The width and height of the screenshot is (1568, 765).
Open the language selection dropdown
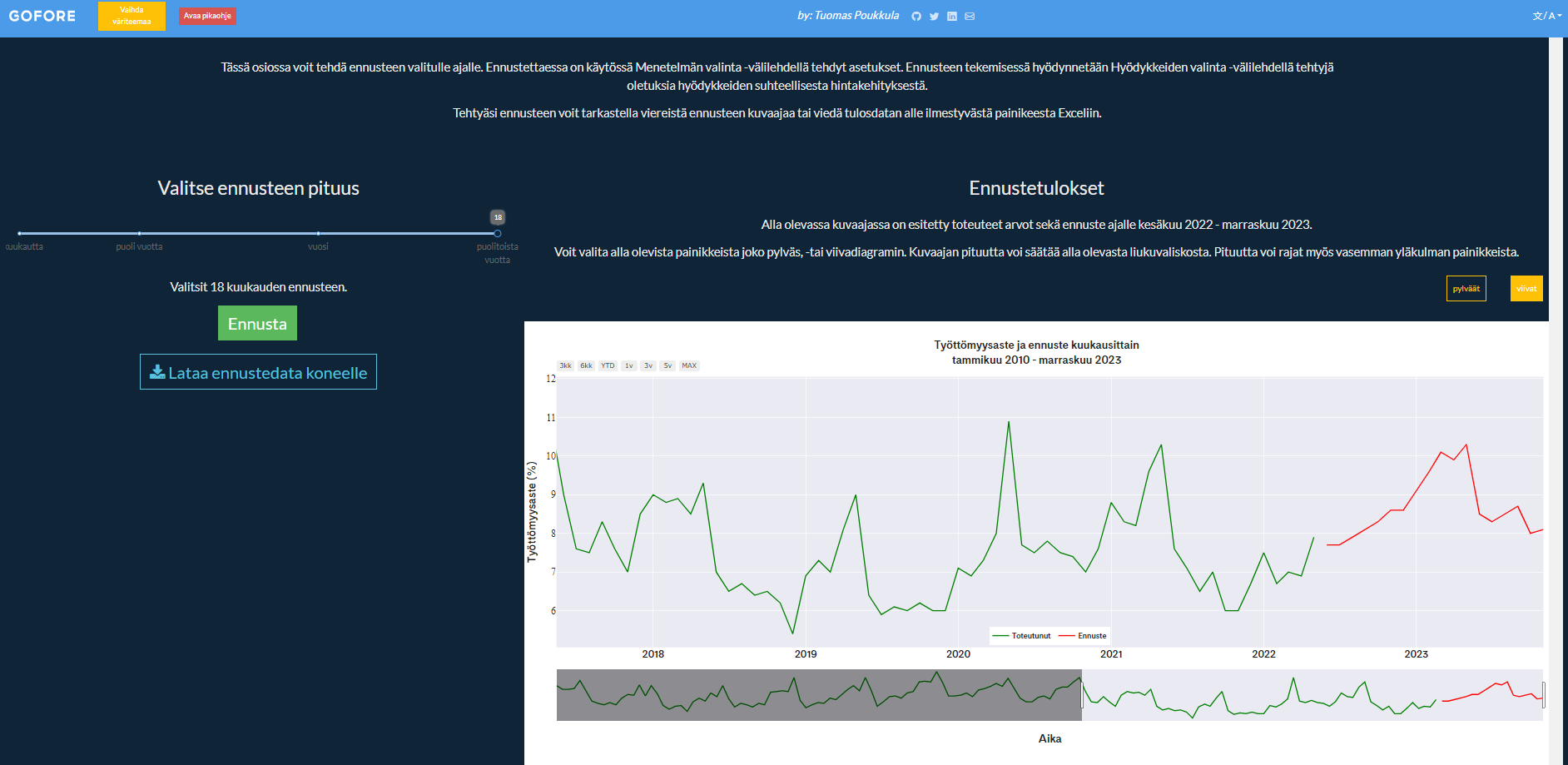pos(1546,16)
